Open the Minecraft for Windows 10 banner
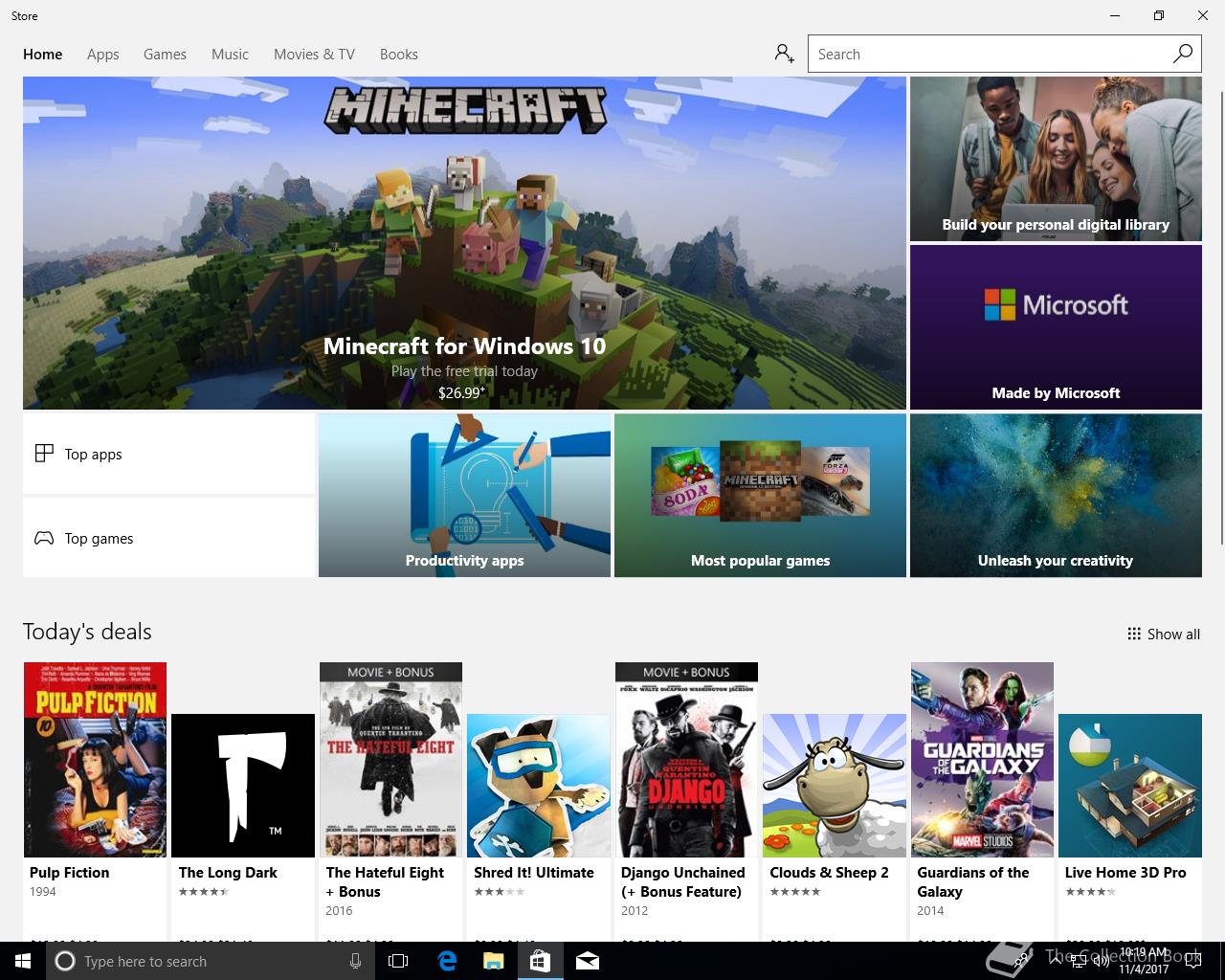Viewport: 1225px width, 980px height. 464,243
